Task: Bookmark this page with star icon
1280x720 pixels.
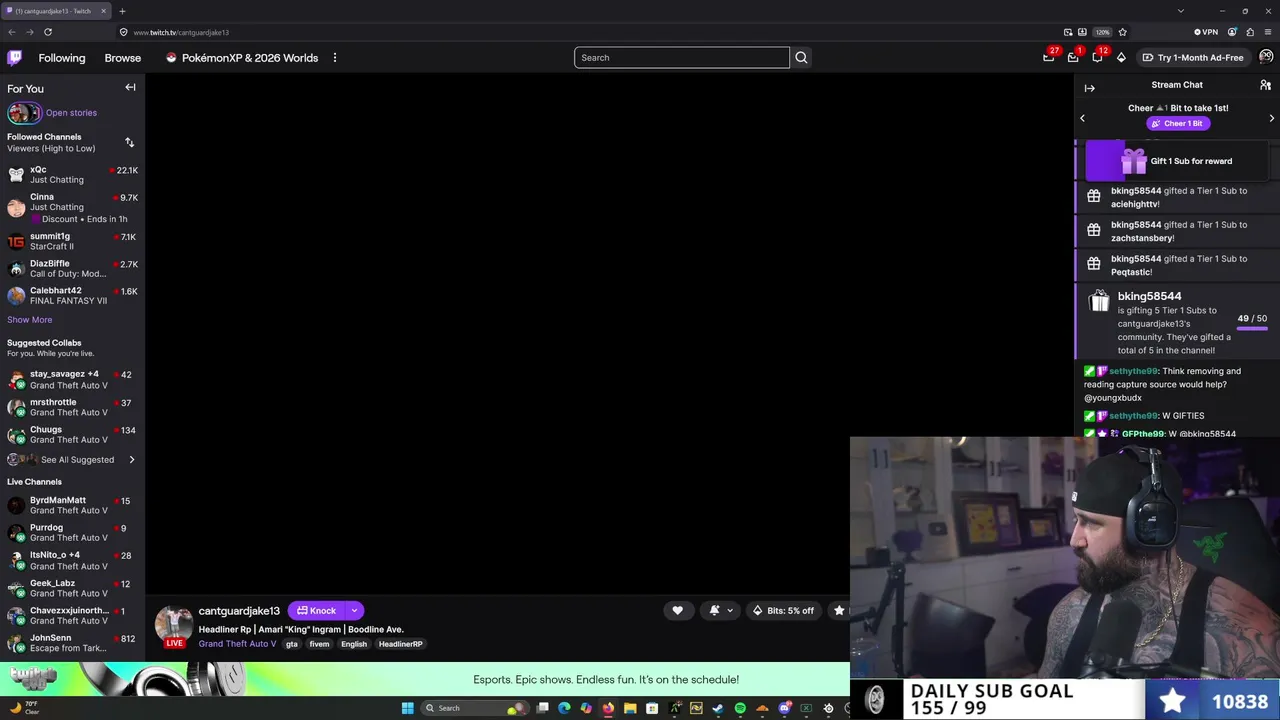Action: point(1122,32)
